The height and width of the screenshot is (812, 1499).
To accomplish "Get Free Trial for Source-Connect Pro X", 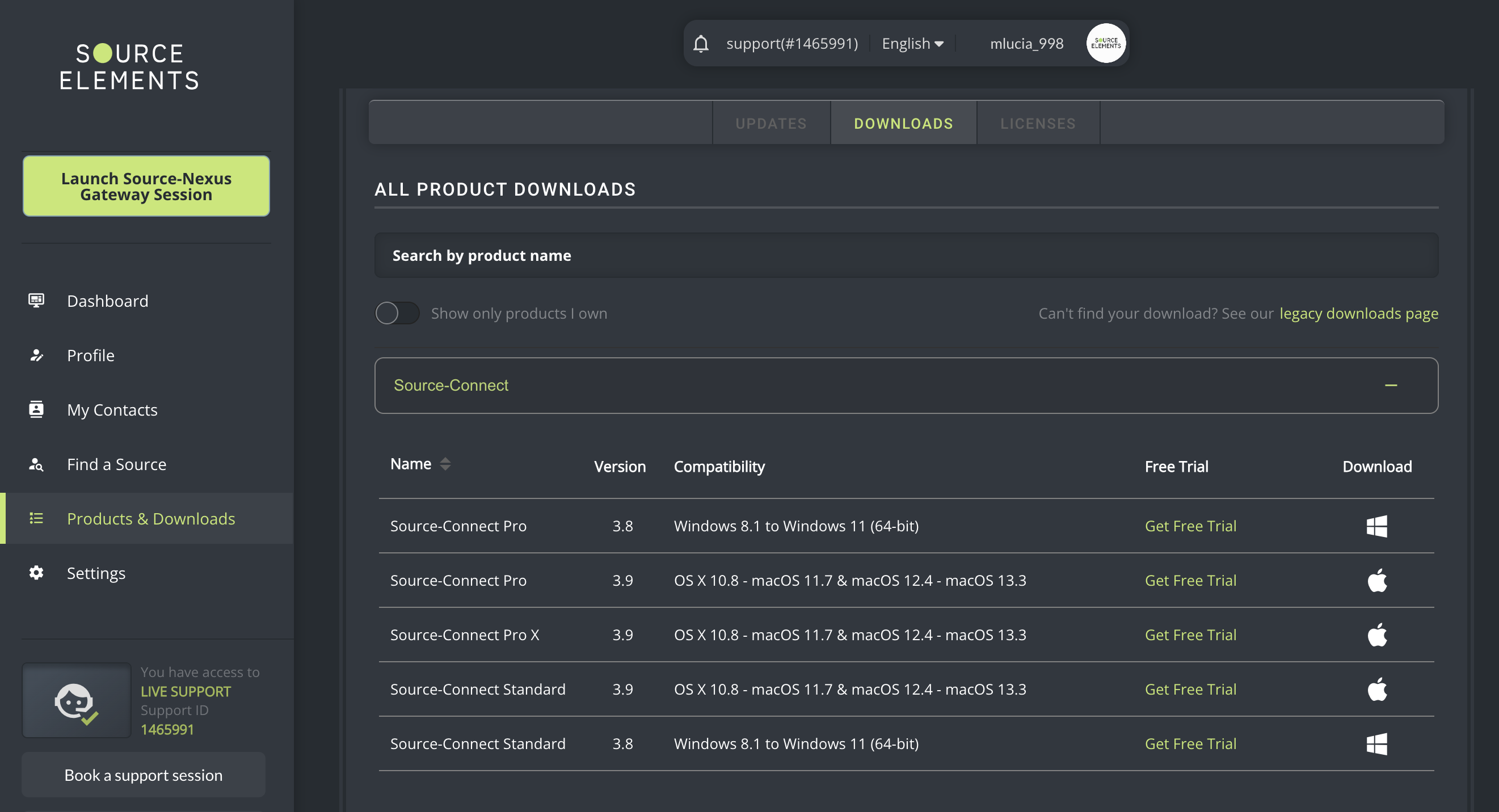I will coord(1190,635).
